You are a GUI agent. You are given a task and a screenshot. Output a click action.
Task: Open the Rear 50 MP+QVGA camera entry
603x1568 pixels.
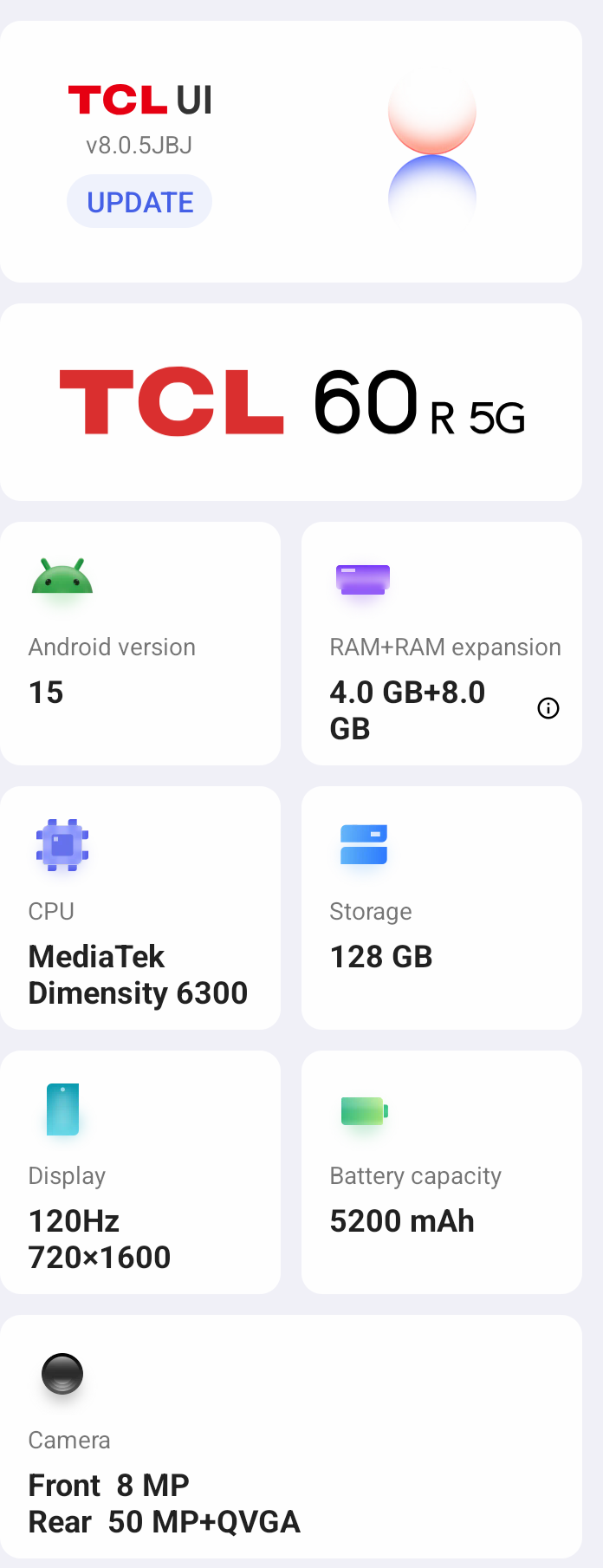click(x=165, y=1521)
